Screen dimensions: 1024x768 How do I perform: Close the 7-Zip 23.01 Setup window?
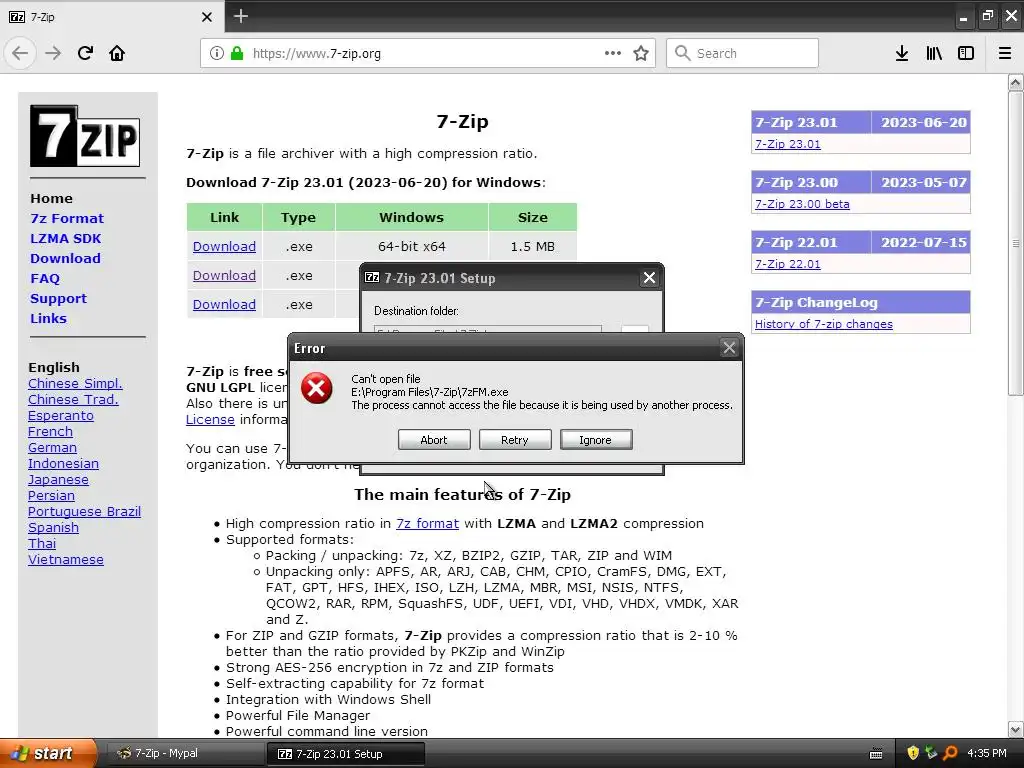(649, 278)
